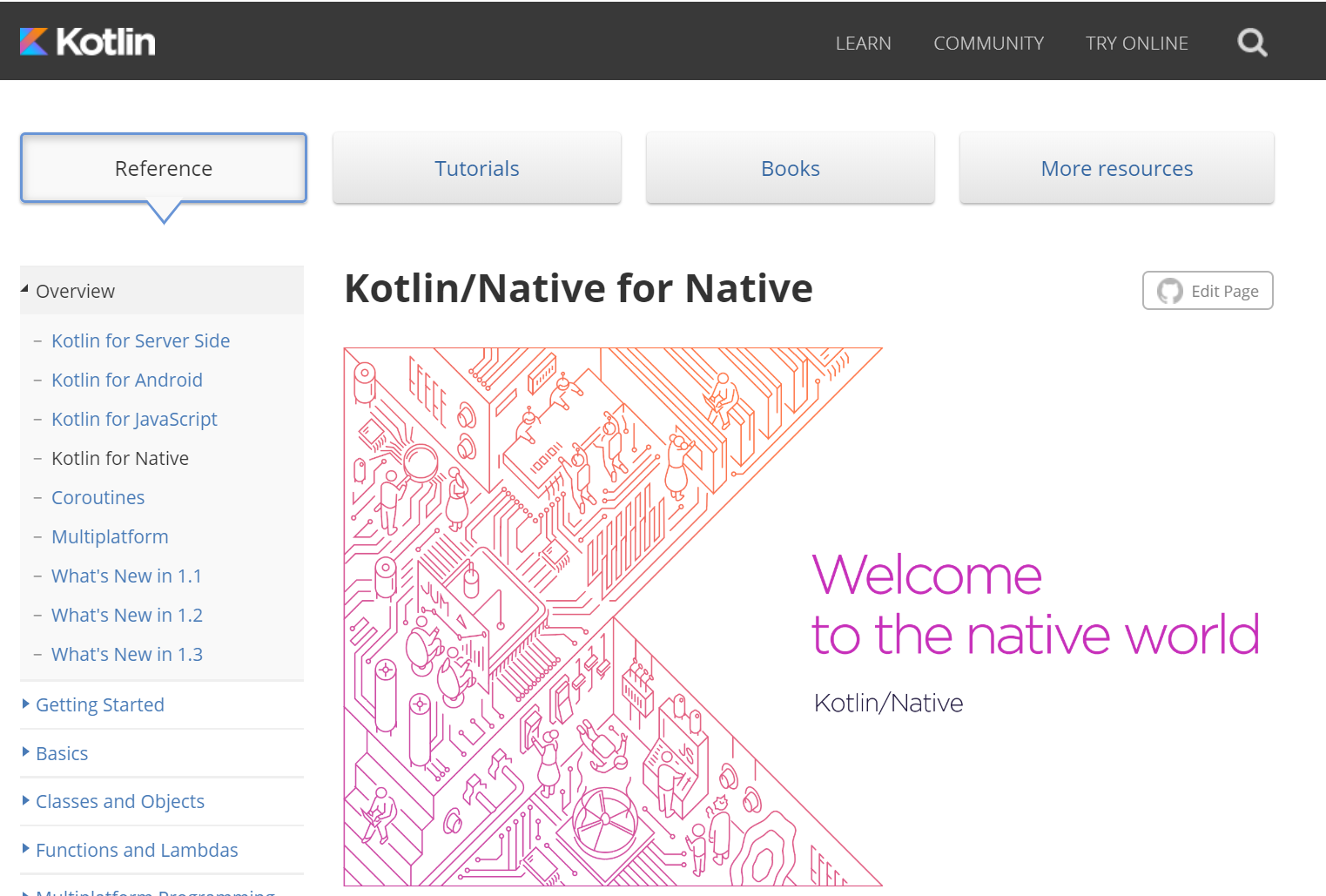The image size is (1326, 896).
Task: Open Kotlin for JavaScript link
Action: tap(134, 419)
